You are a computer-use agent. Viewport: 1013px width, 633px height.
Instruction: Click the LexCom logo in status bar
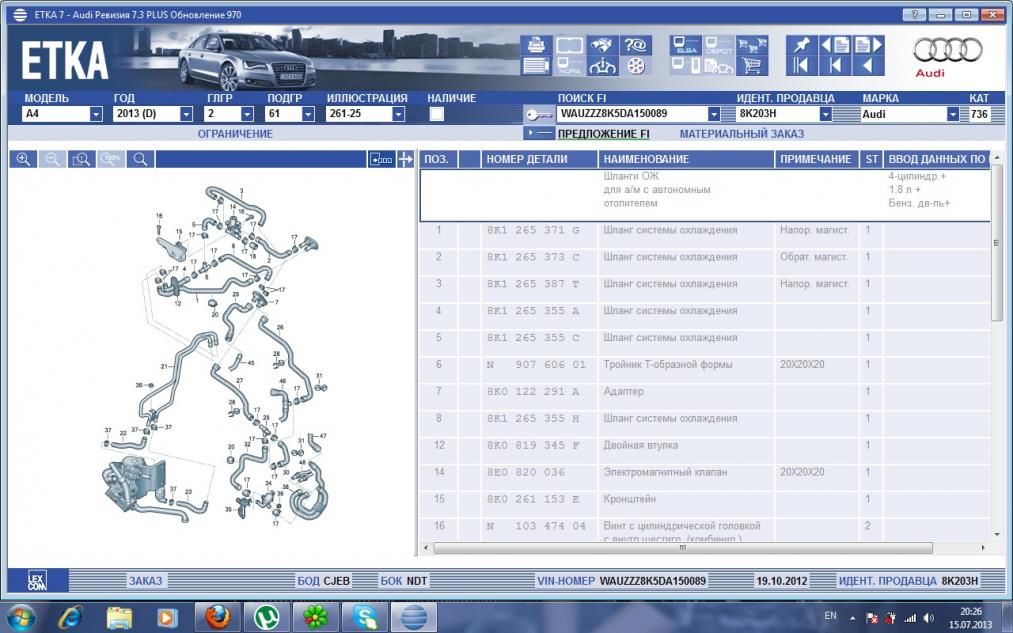pyautogui.click(x=37, y=580)
